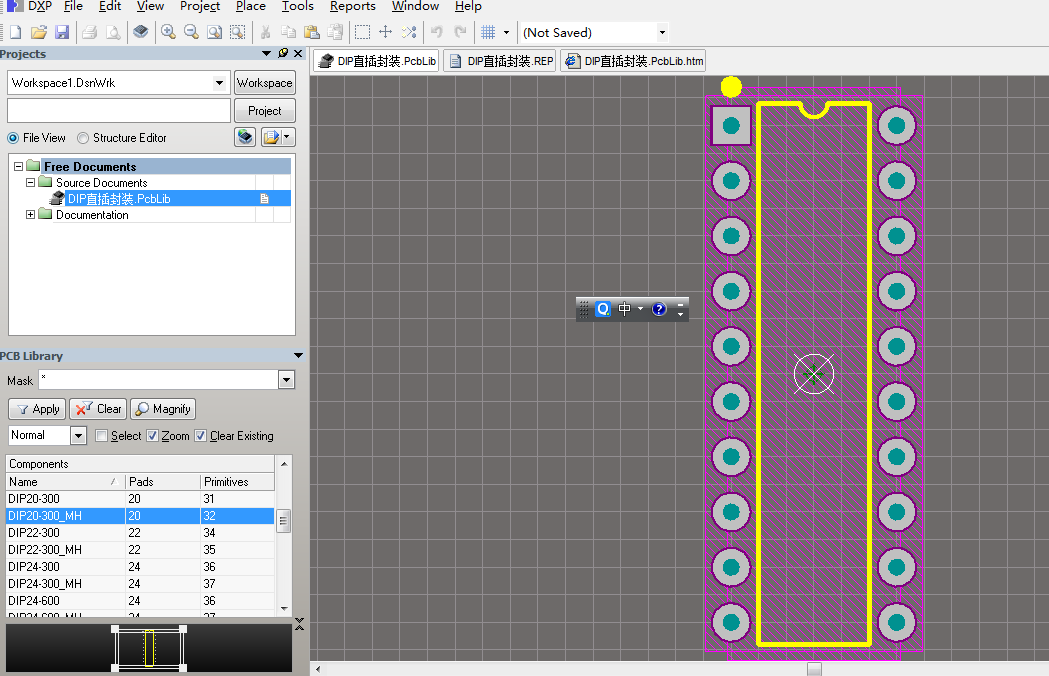Viewport: 1049px width, 676px height.
Task: Open the Normal mode dropdown
Action: (x=78, y=436)
